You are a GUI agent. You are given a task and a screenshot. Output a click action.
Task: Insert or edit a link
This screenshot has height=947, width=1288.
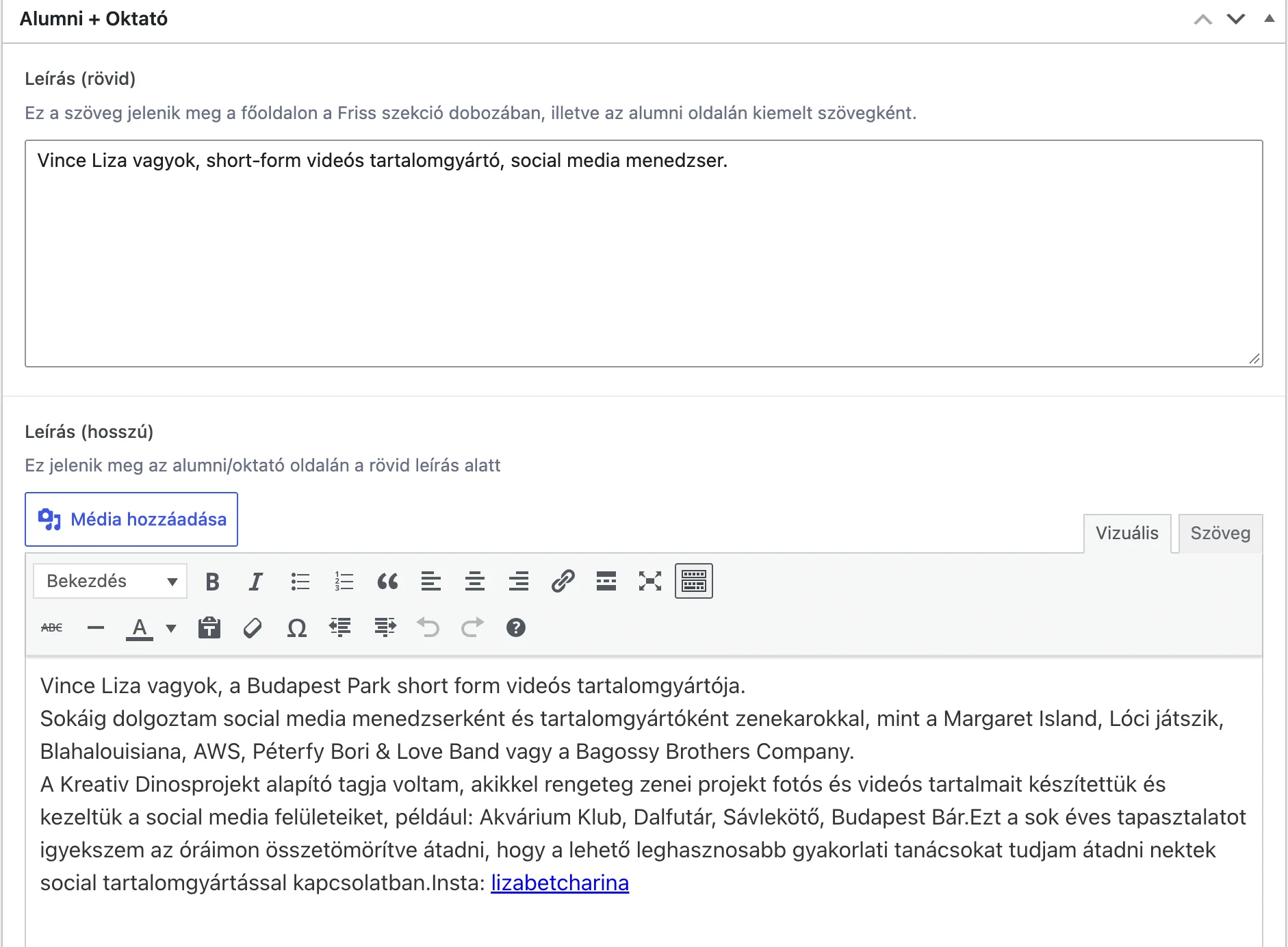tap(563, 582)
